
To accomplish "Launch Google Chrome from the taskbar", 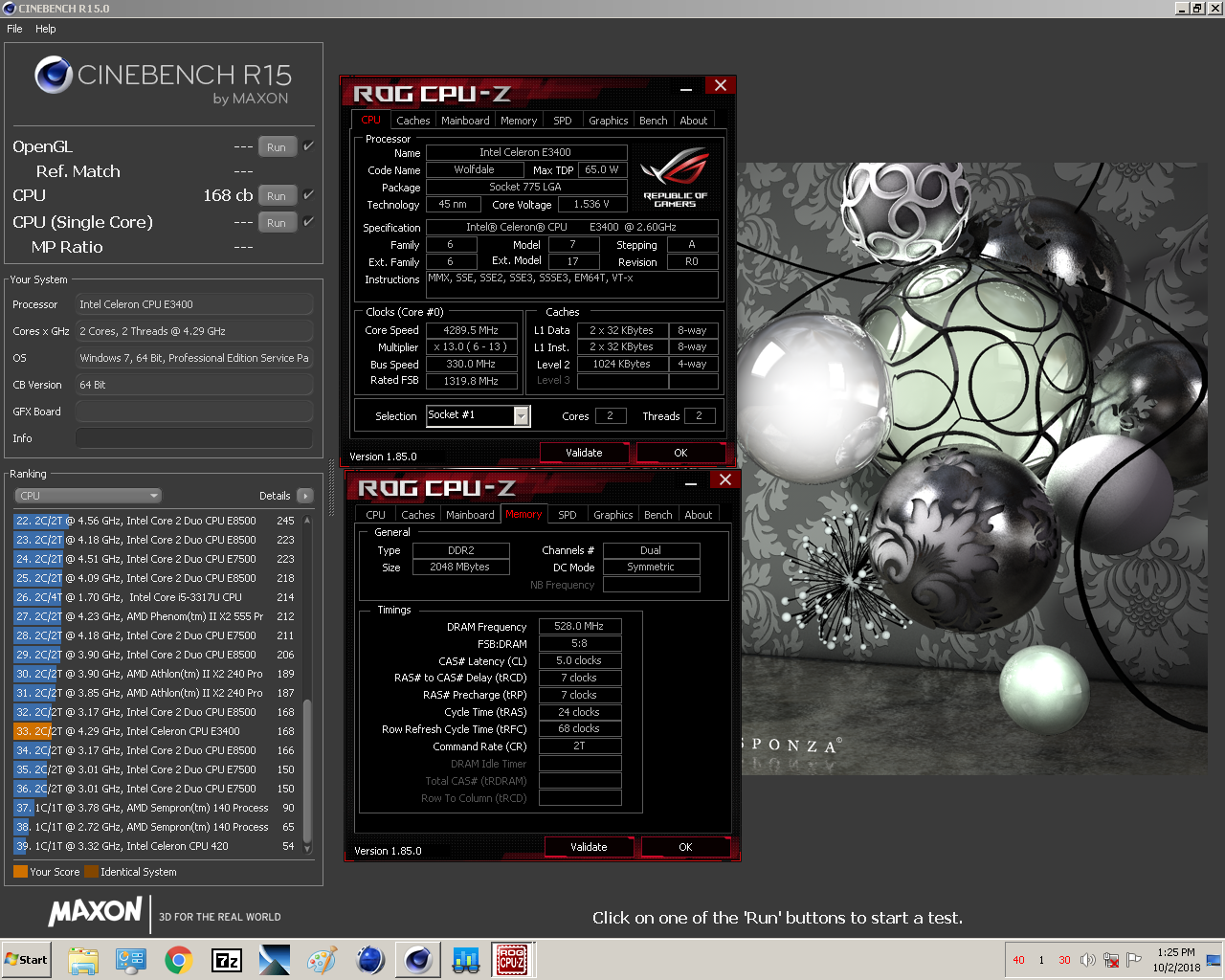I will pos(179,960).
